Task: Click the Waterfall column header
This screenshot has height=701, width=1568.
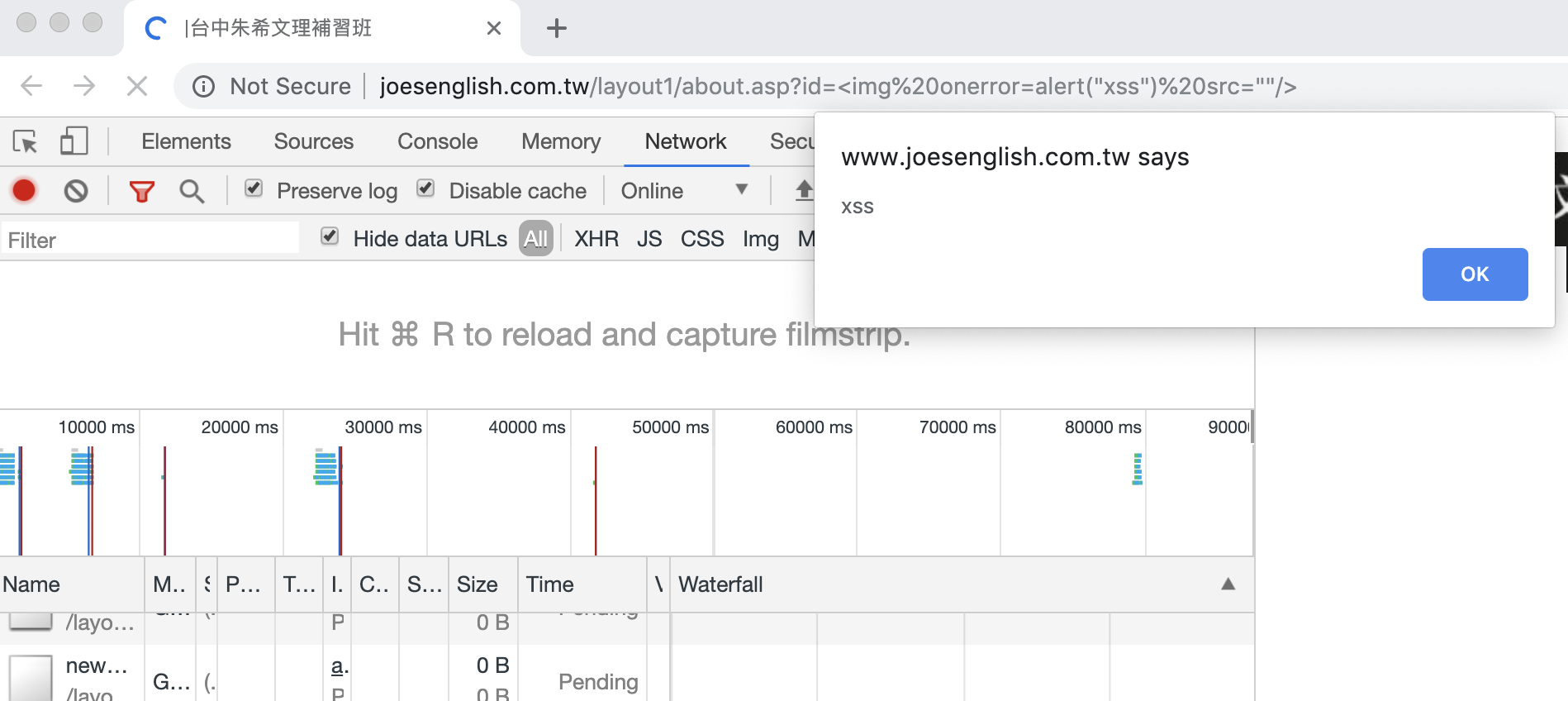Action: pyautogui.click(x=962, y=584)
